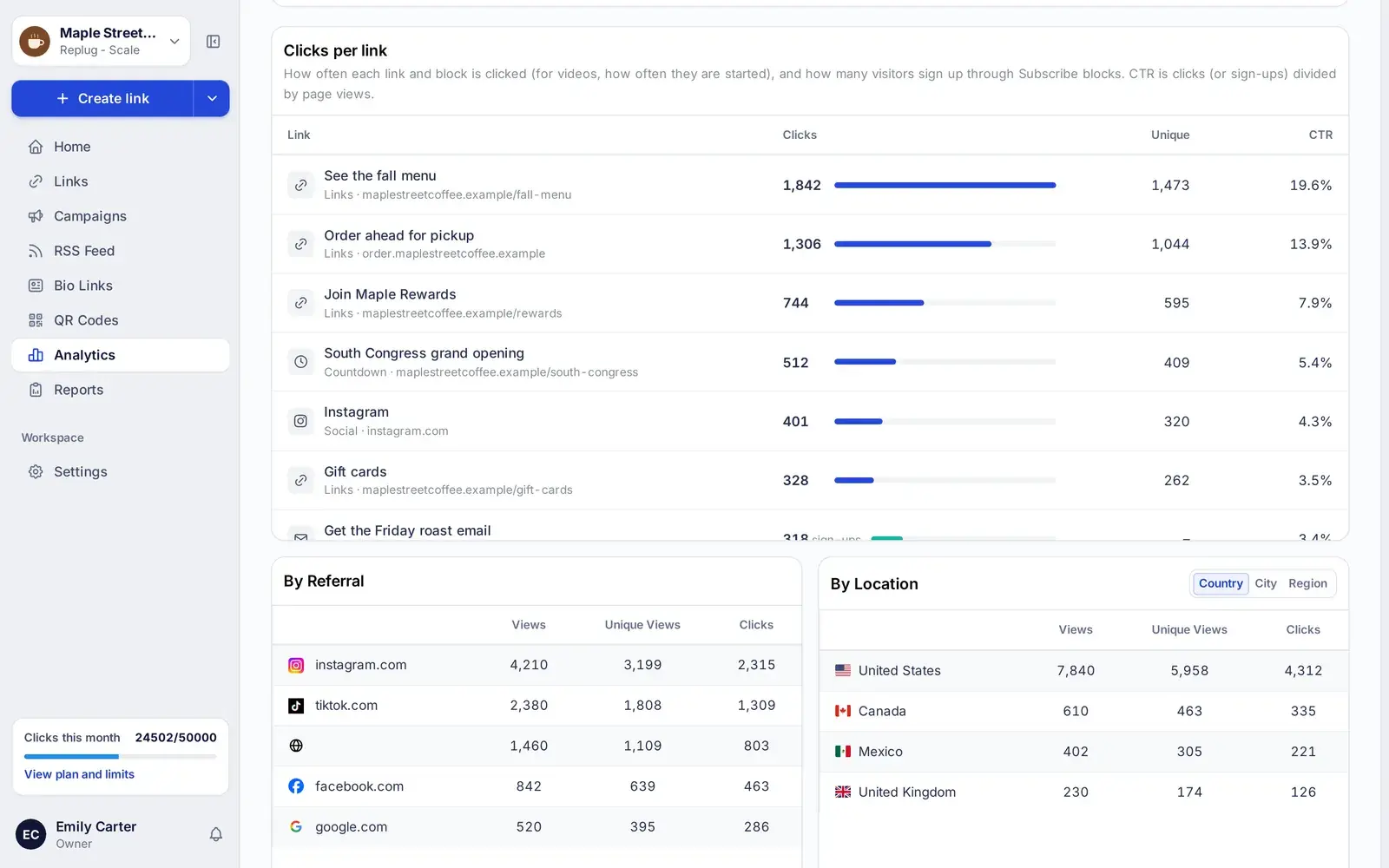Click the See the fall menu clicks bar
This screenshot has height=868, width=1389.
(x=945, y=185)
